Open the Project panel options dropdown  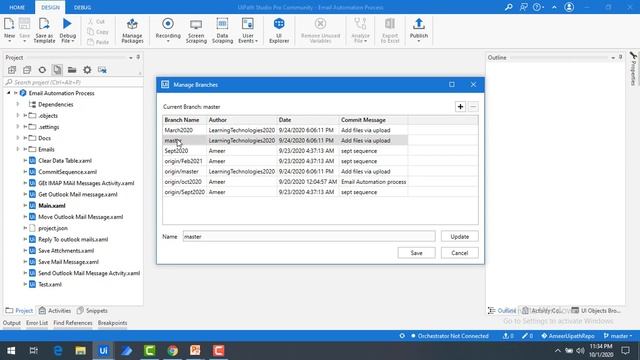pyautogui.click(x=131, y=58)
